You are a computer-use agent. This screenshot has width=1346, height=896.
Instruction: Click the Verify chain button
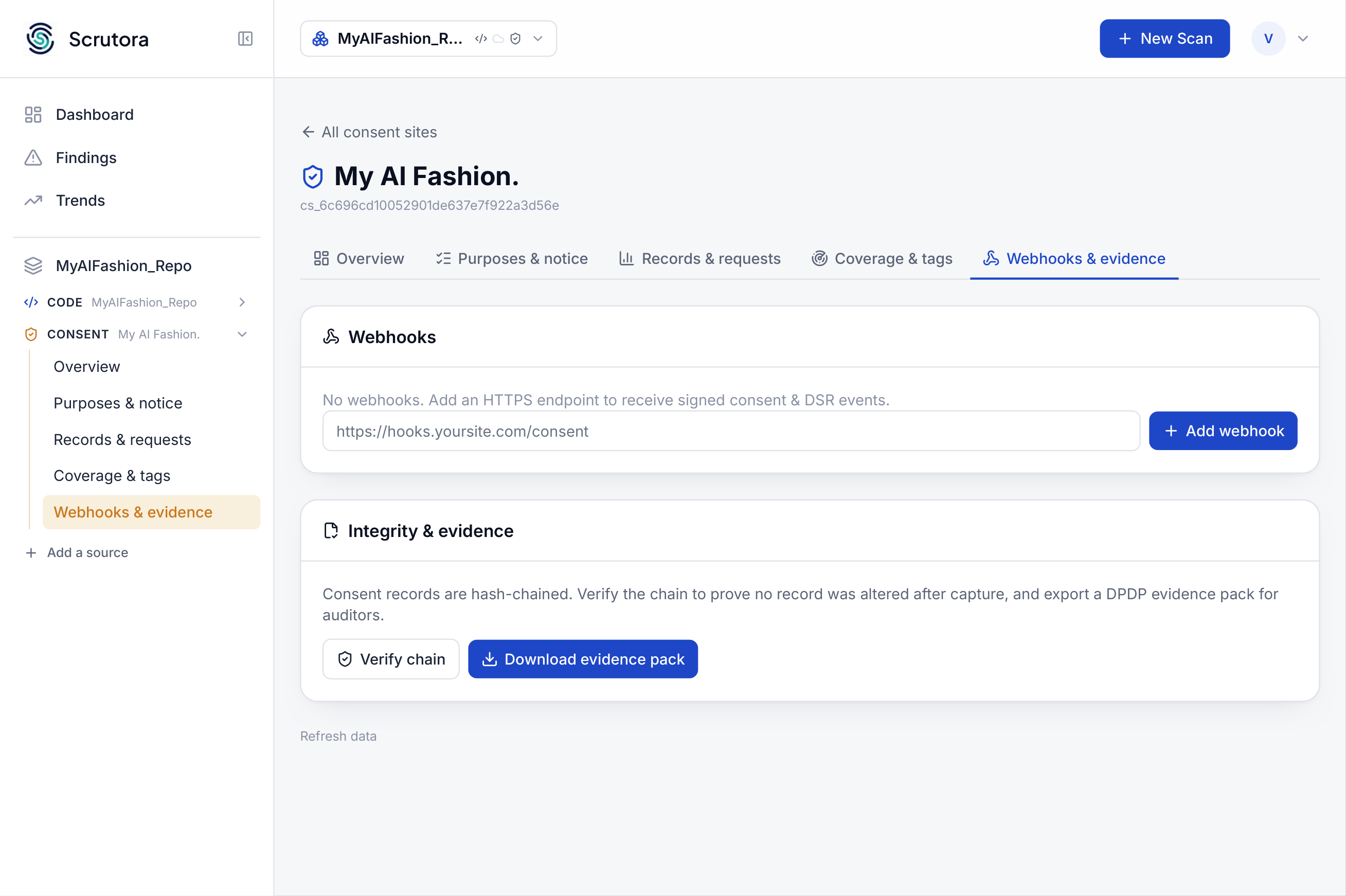pos(391,659)
